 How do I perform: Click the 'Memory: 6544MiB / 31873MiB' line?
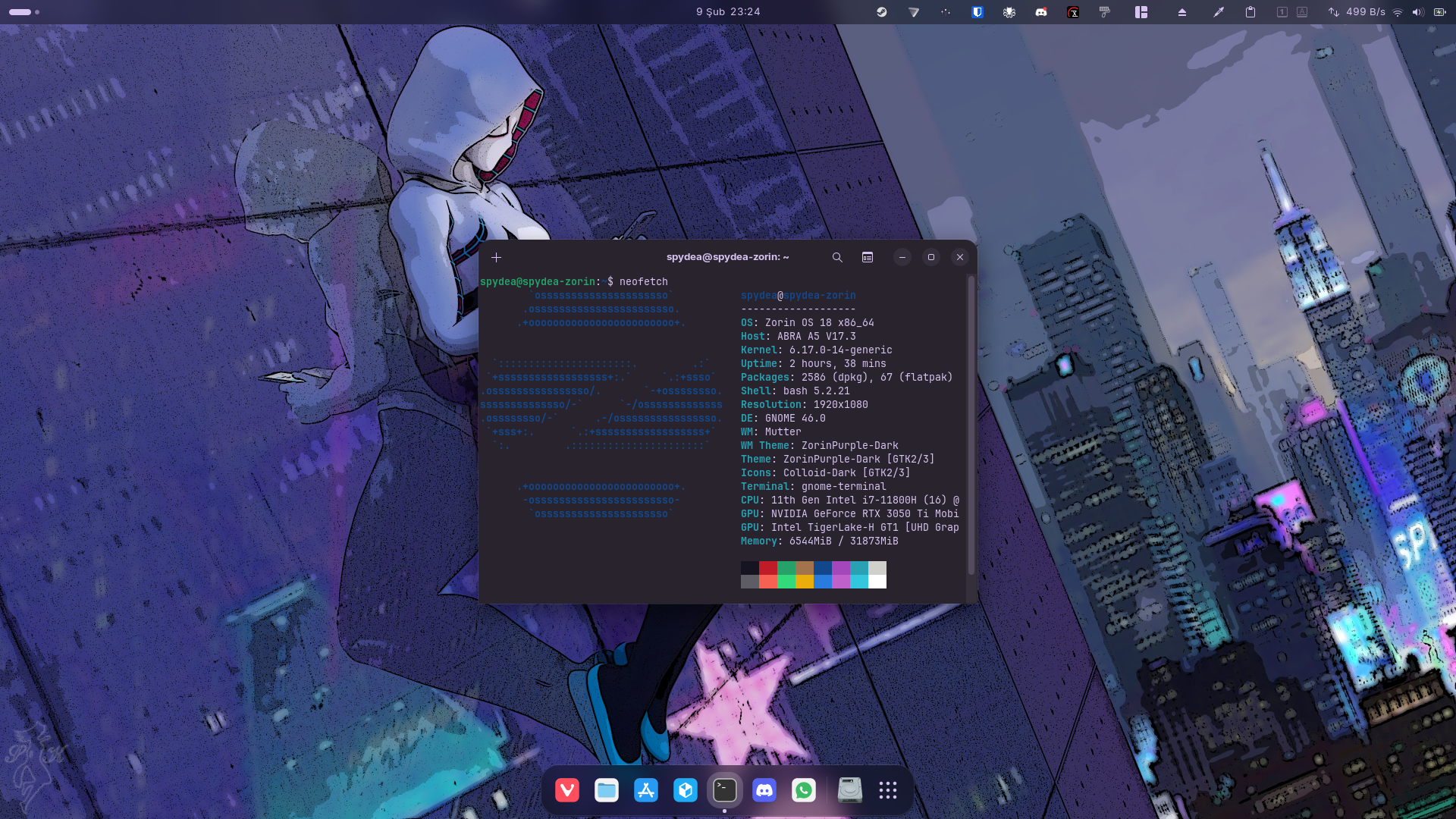820,541
